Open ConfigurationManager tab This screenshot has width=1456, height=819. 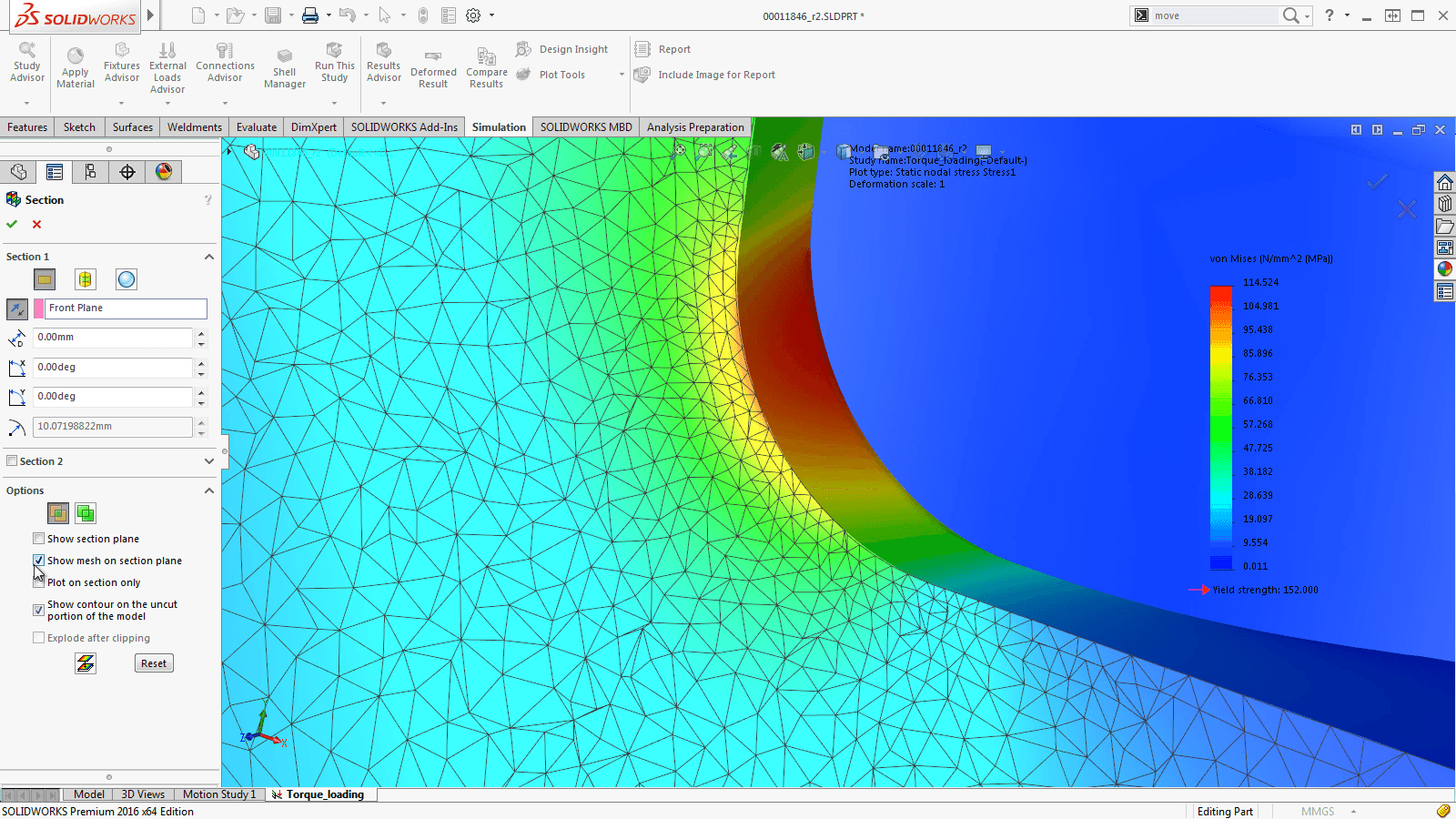pos(91,172)
